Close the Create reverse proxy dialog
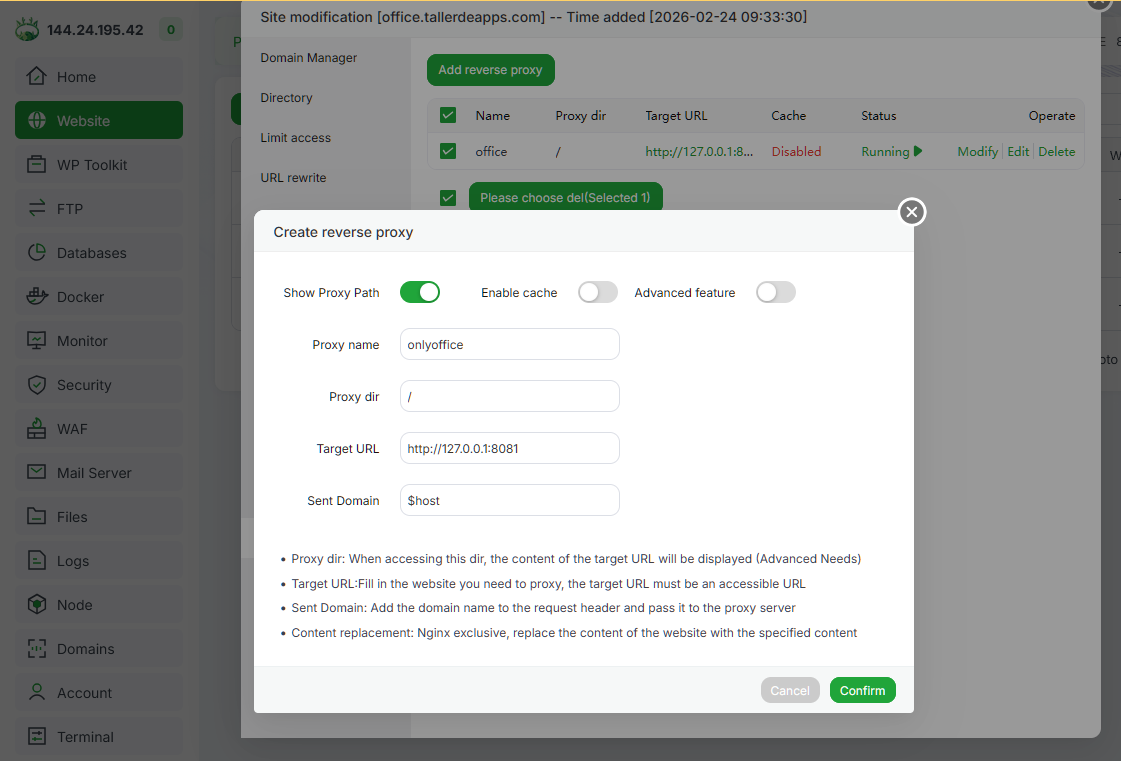Image resolution: width=1121 pixels, height=761 pixels. pyautogui.click(x=911, y=212)
